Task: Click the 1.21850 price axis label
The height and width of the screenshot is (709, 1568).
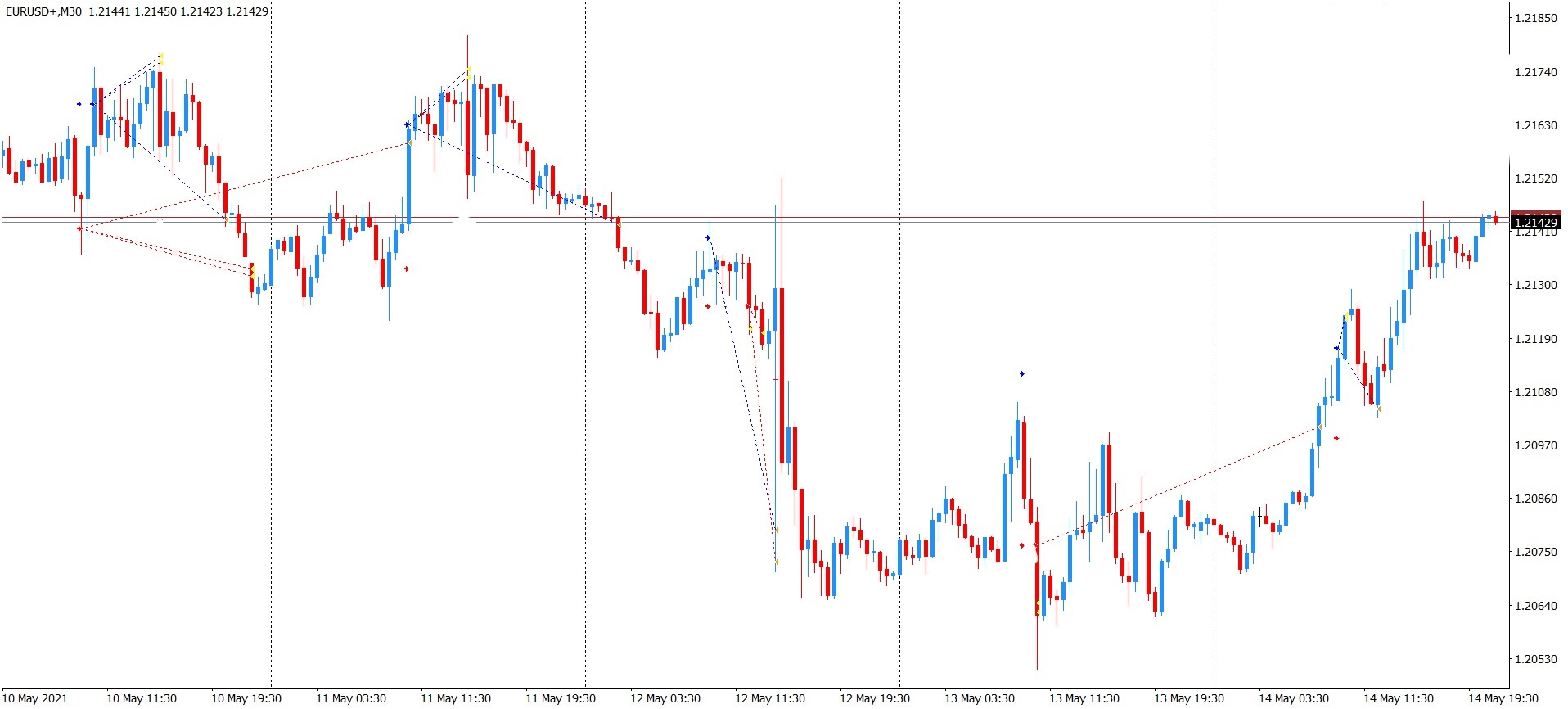Action: click(1536, 18)
